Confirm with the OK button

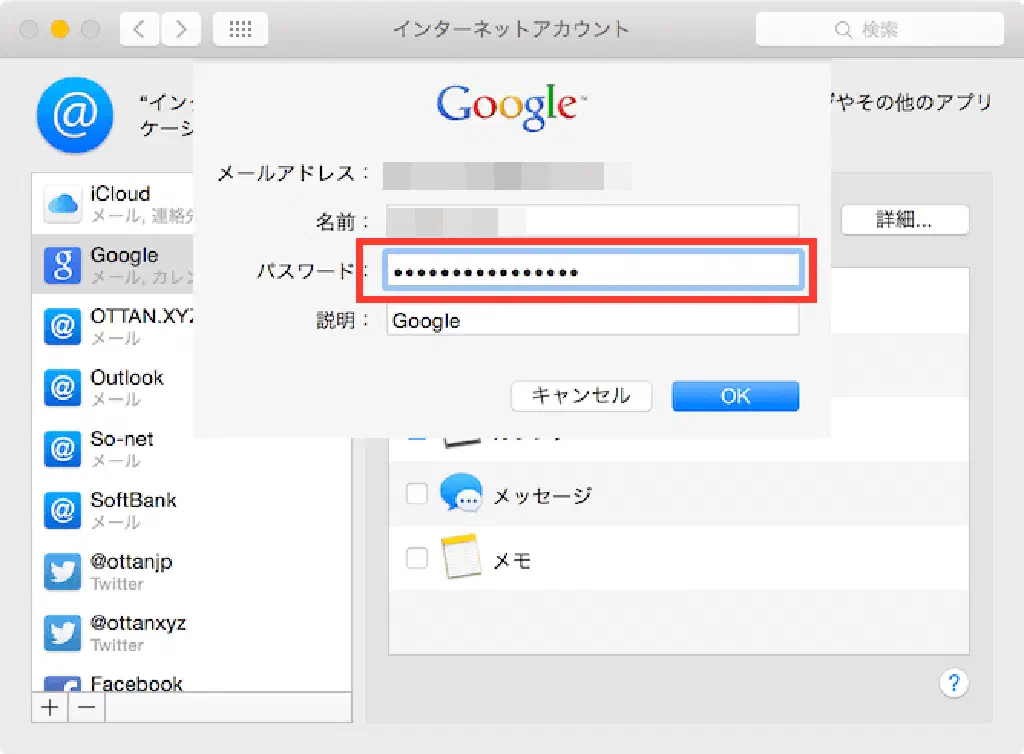click(x=735, y=396)
